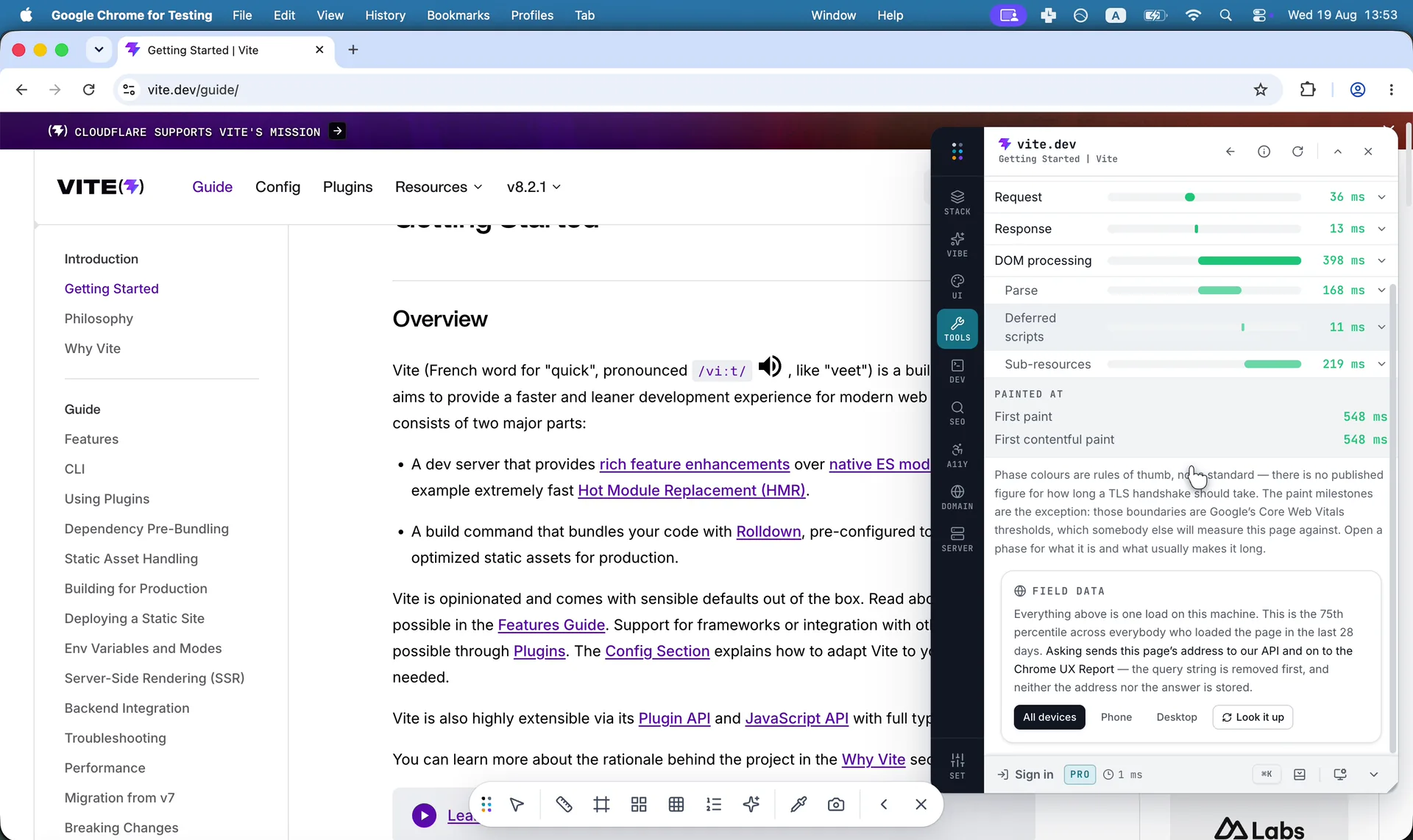Bookmark this page with the star icon
The width and height of the screenshot is (1413, 840).
click(1261, 90)
